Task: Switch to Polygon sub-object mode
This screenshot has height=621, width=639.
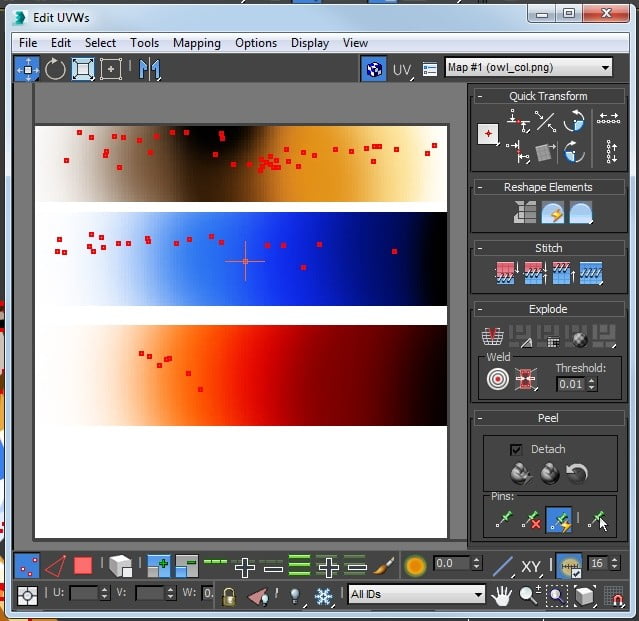Action: (x=83, y=566)
